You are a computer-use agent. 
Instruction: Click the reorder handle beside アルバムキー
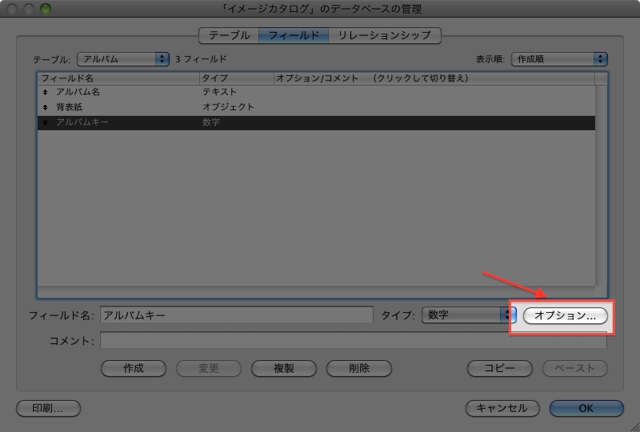[x=45, y=122]
